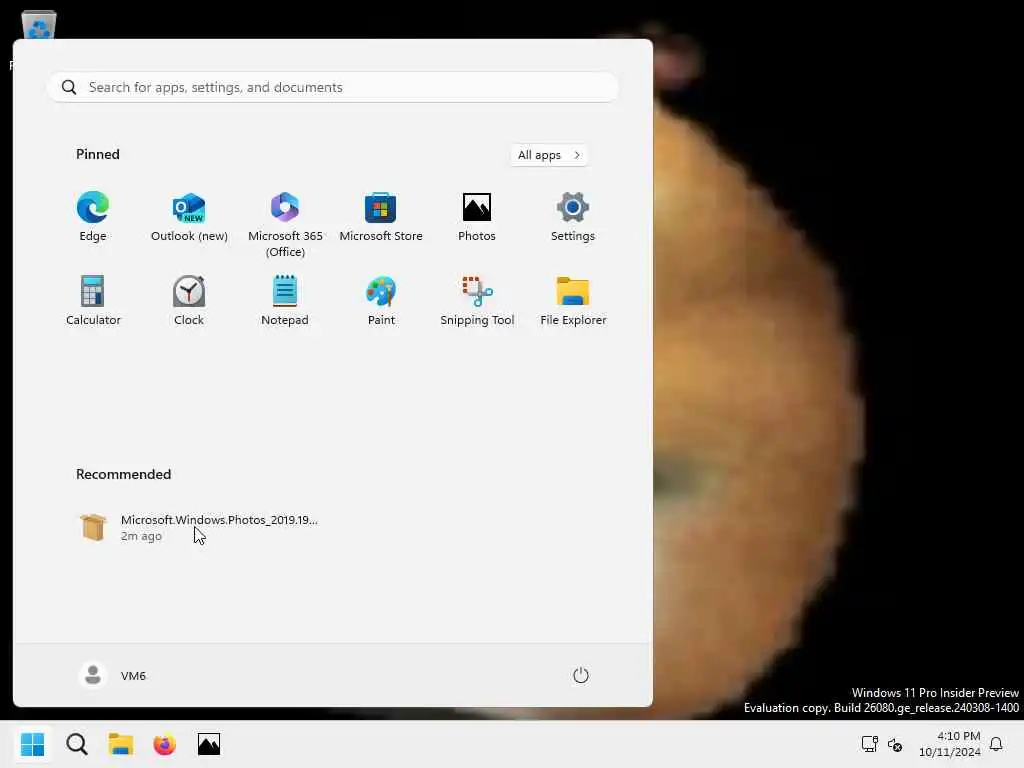Click the search box for apps and settings

[x=333, y=87]
